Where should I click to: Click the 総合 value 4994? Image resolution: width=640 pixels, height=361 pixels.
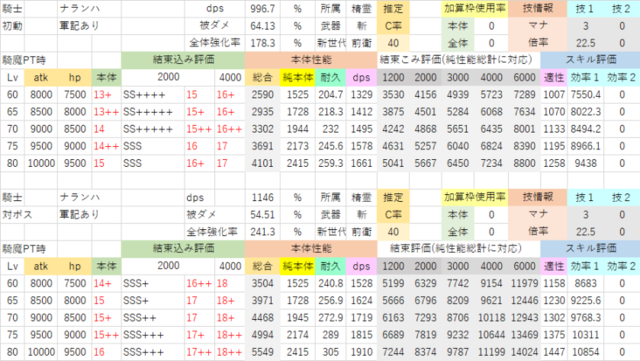(262, 335)
